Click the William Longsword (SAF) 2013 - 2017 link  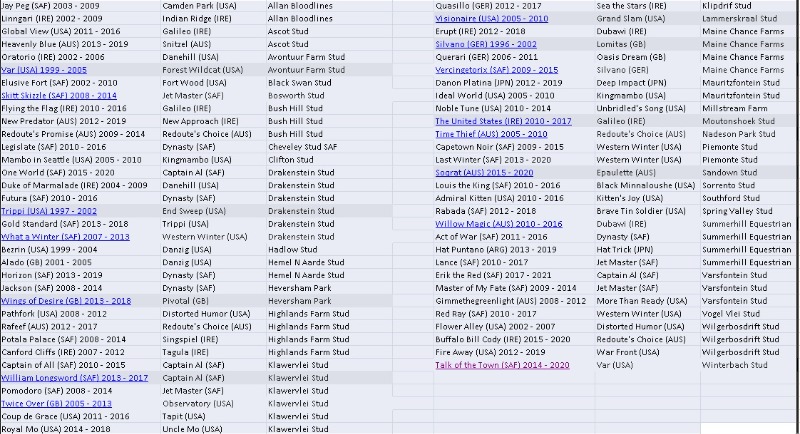click(74, 378)
